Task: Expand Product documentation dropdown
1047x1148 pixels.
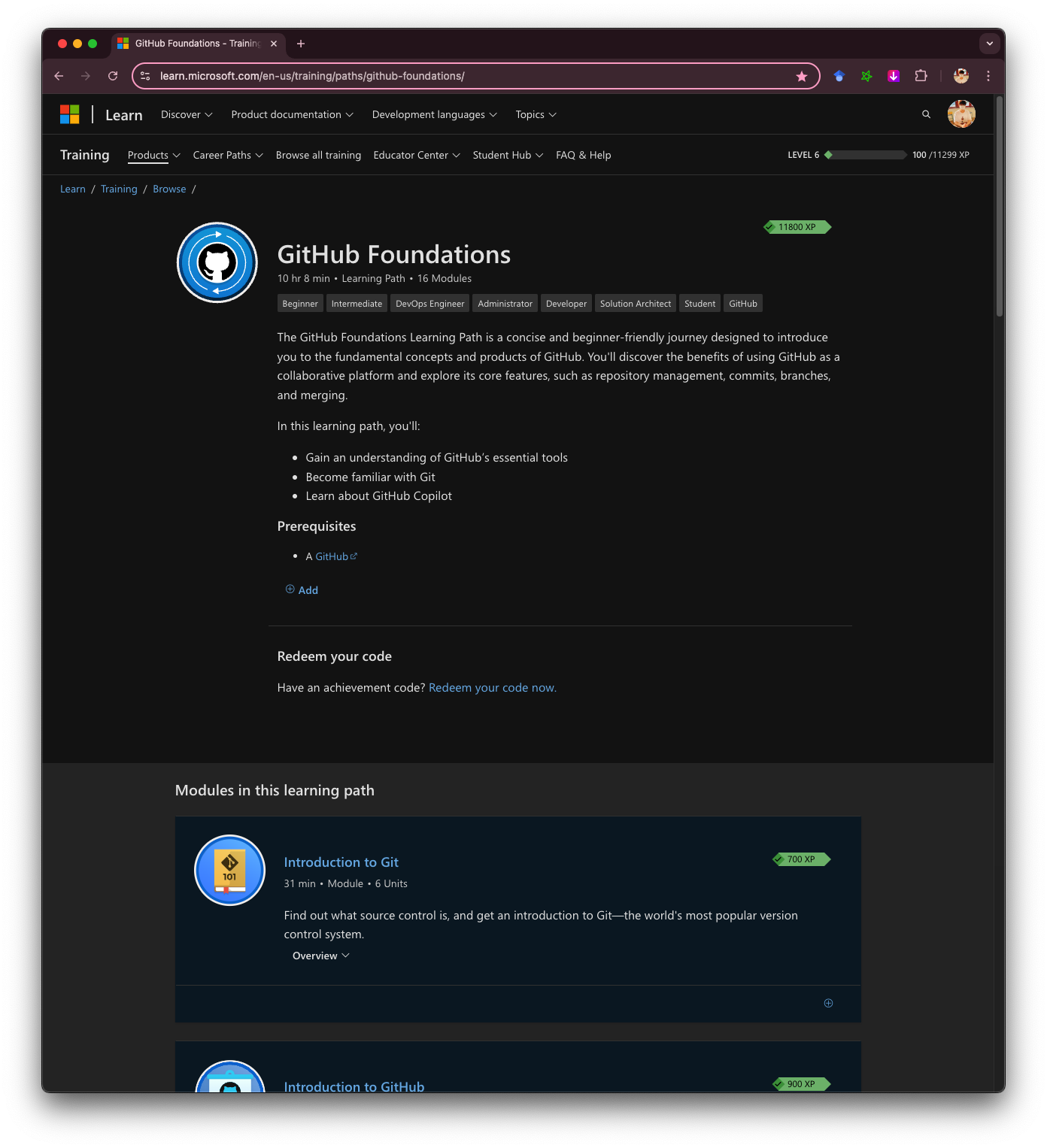Action: click(x=292, y=114)
